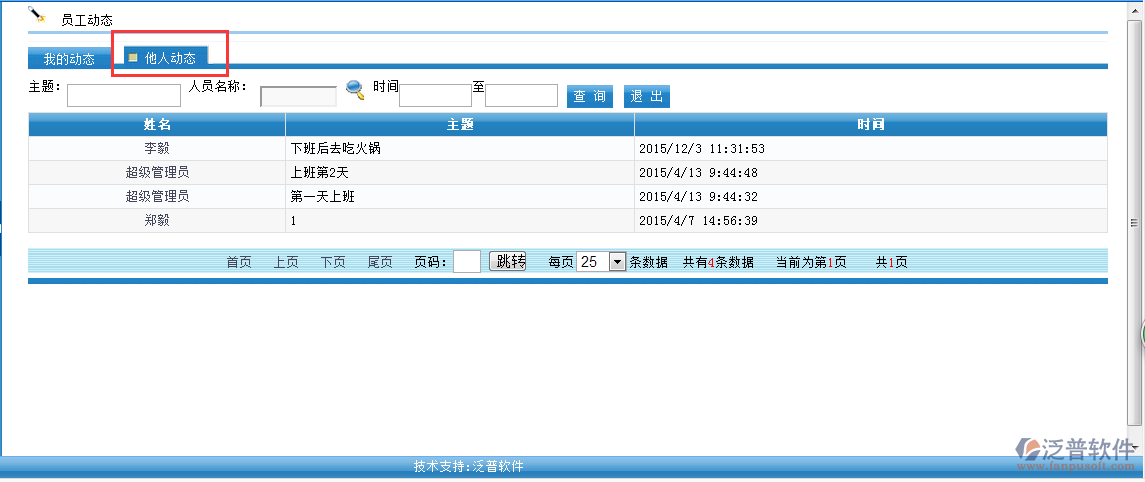Open the 每页 25 rows dropdown
1145x482 pixels.
[616, 262]
